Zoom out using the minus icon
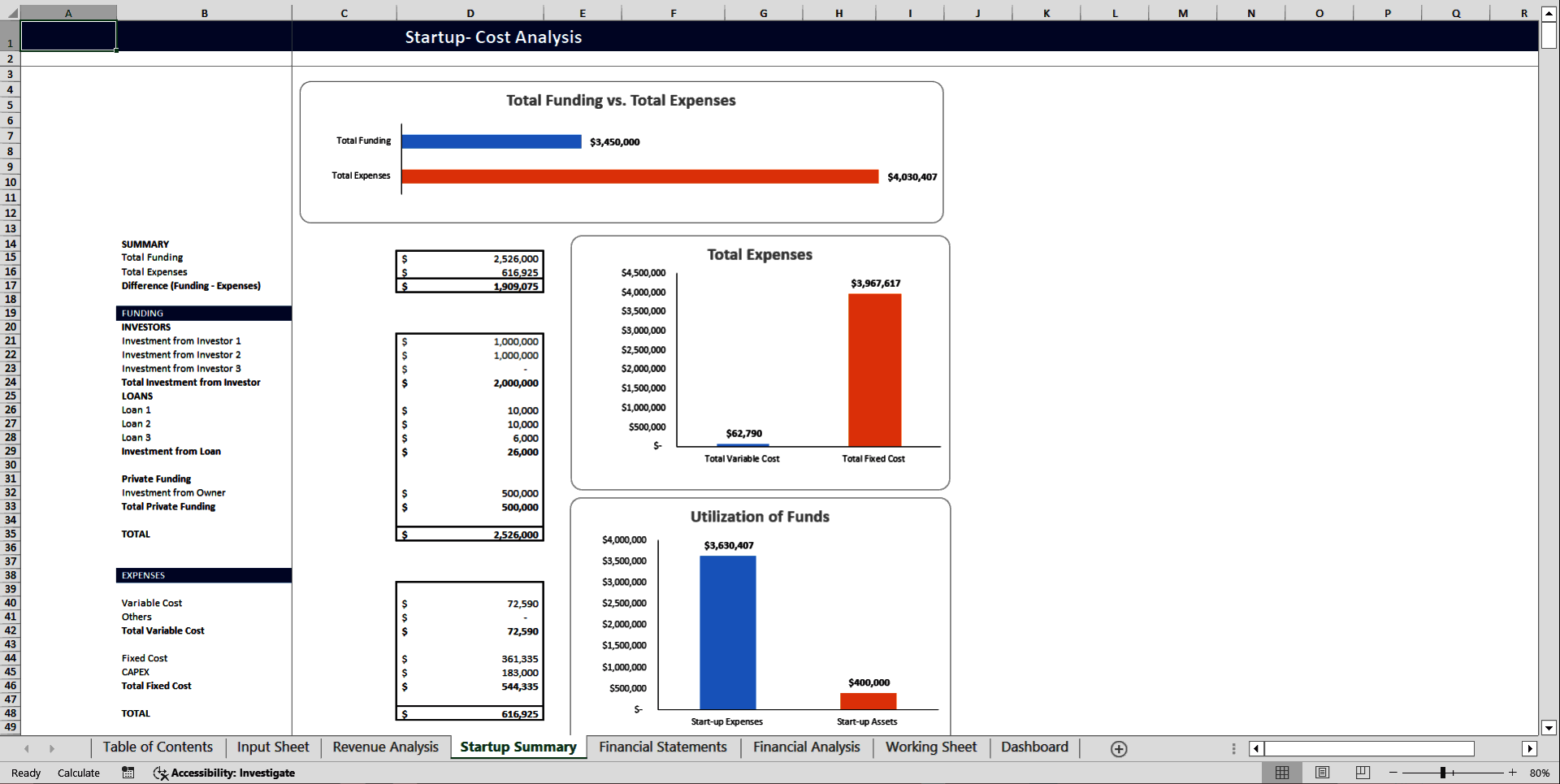The image size is (1560, 784). pos(1392,773)
